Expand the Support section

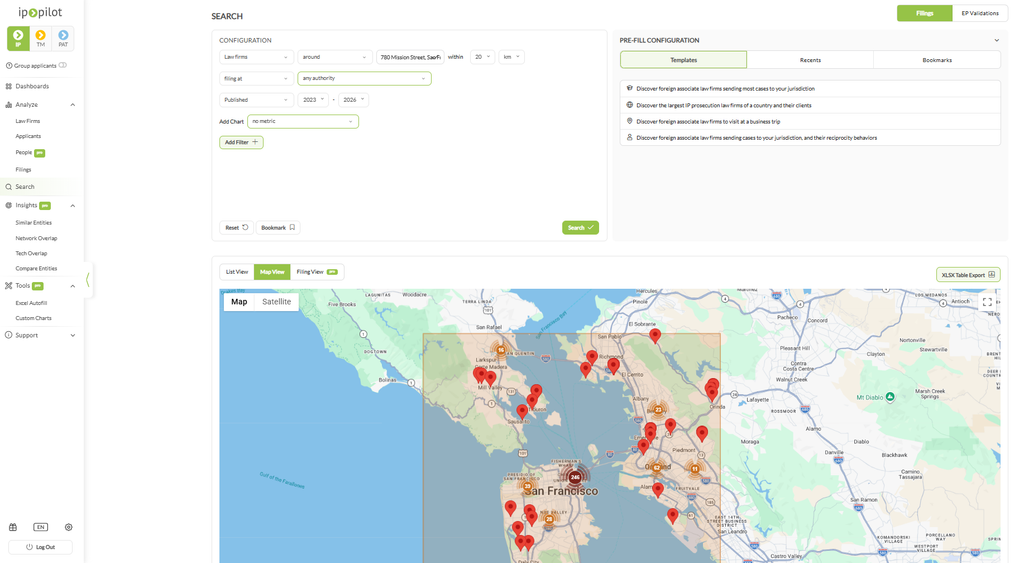[x=72, y=335]
